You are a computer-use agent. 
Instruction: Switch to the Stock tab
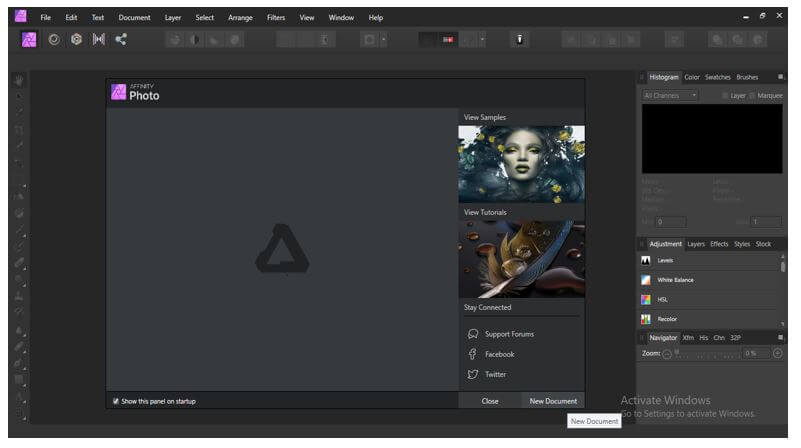pos(763,244)
